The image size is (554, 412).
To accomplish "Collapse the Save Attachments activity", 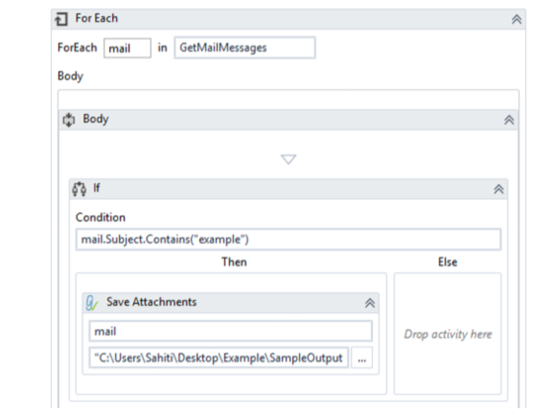I will [x=370, y=303].
